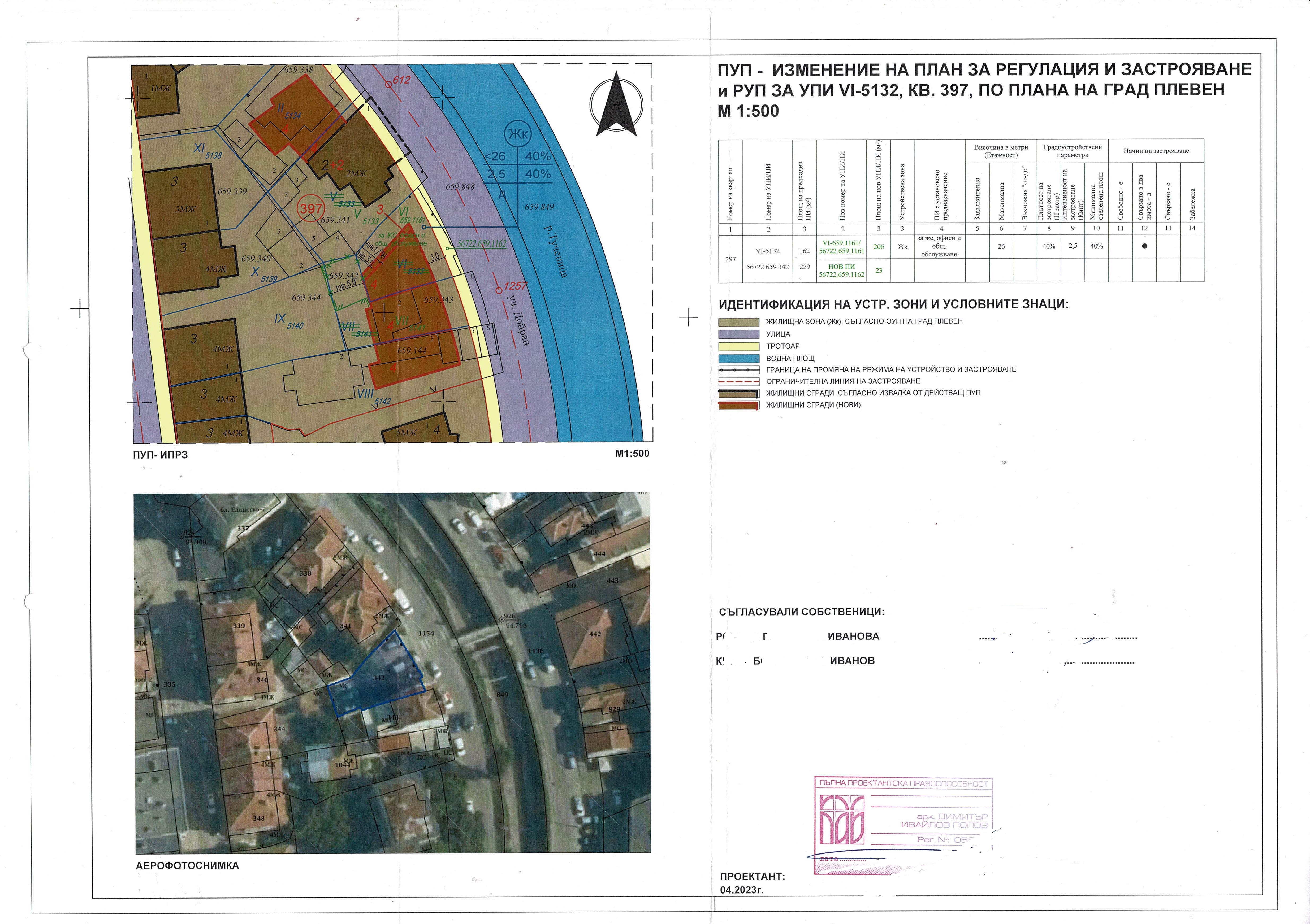Click the СЪГЛАСУВАЛИ СОБСТВЕНИЦИ heading
Screen dimensions: 1310x924
(802, 612)
